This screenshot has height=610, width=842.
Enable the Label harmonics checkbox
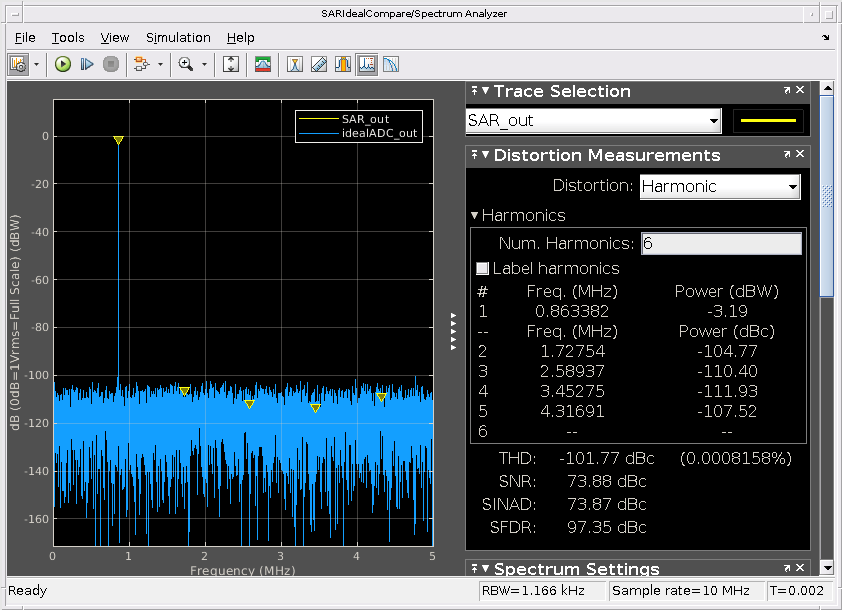[483, 268]
